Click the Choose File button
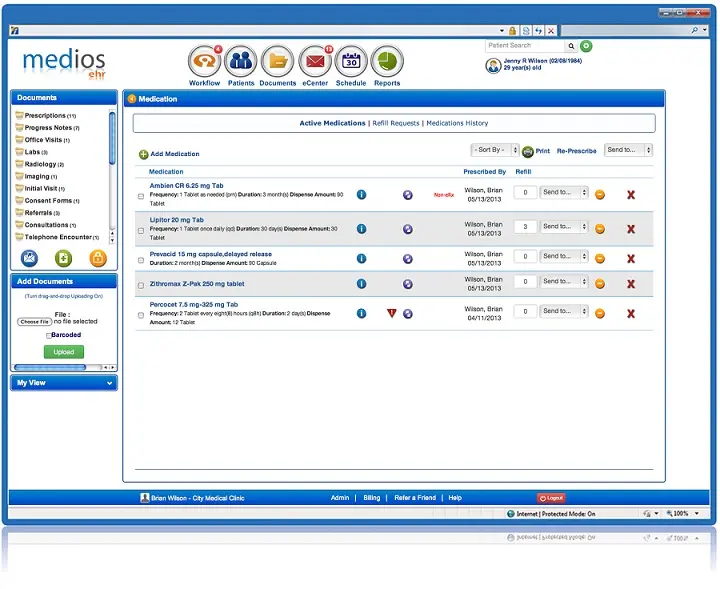The height and width of the screenshot is (589, 720). (x=34, y=322)
